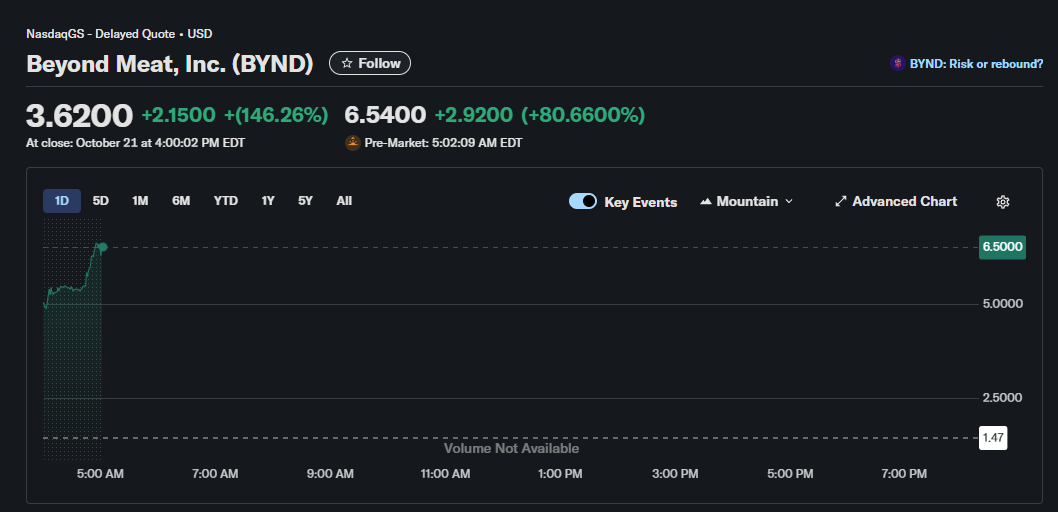This screenshot has width=1058, height=512.
Task: Click the expand arrows icon for Advanced Chart
Action: (841, 202)
